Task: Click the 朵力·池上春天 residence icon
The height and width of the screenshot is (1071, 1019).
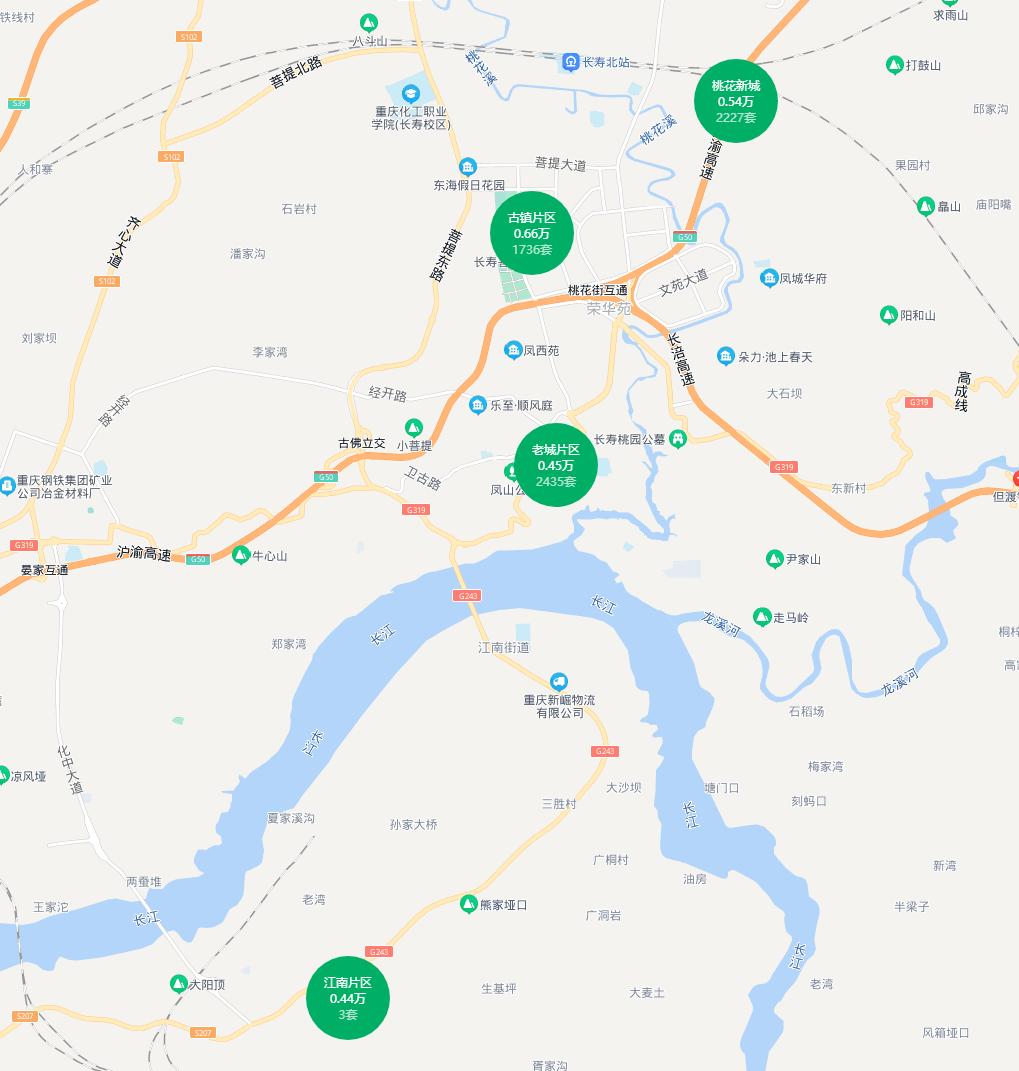Action: pyautogui.click(x=726, y=356)
